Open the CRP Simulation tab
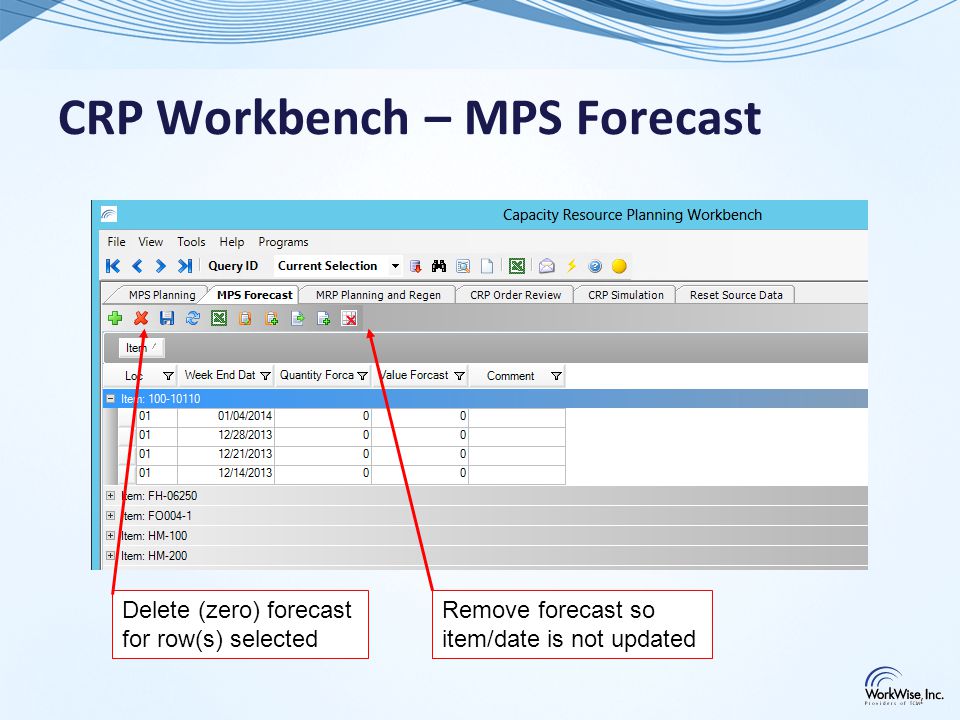 pyautogui.click(x=626, y=294)
